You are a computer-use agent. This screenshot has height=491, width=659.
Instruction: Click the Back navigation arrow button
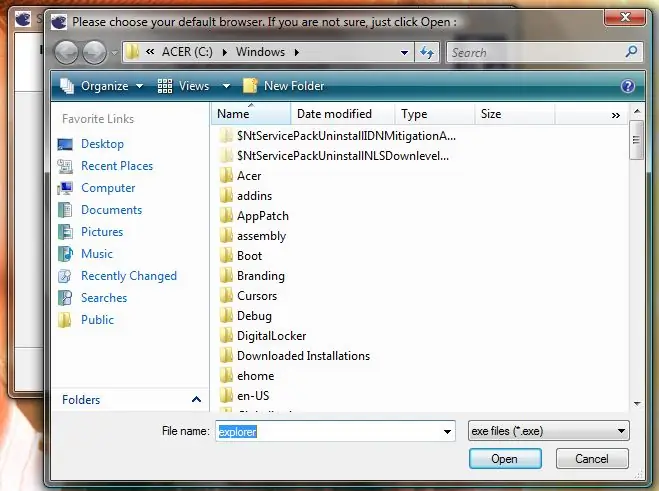click(x=66, y=53)
